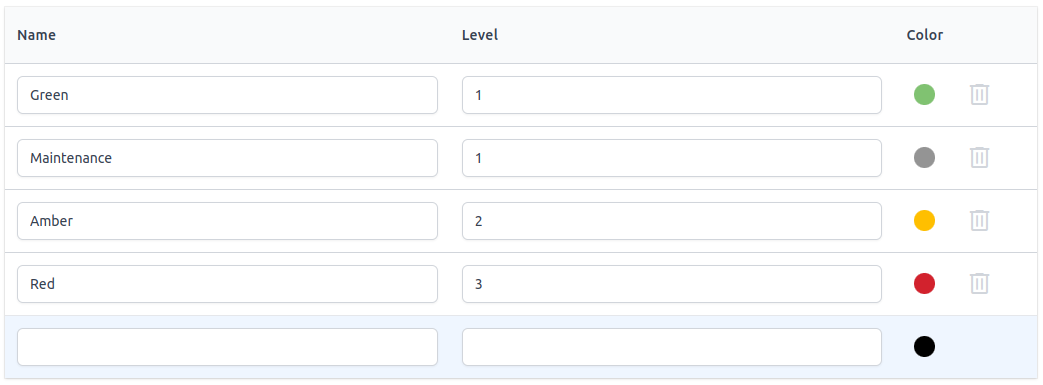Focus the Maintenance name field

[x=227, y=158]
